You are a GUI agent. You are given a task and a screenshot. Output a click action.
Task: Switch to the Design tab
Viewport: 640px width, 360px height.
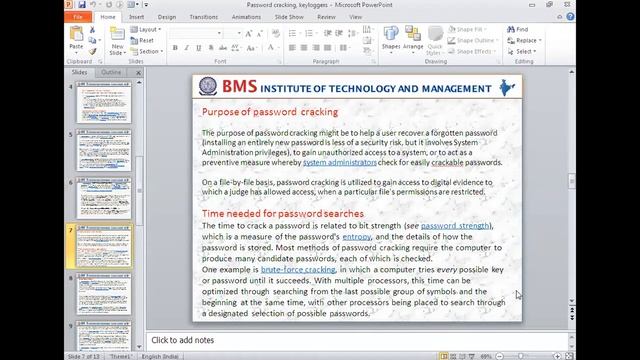tap(167, 17)
